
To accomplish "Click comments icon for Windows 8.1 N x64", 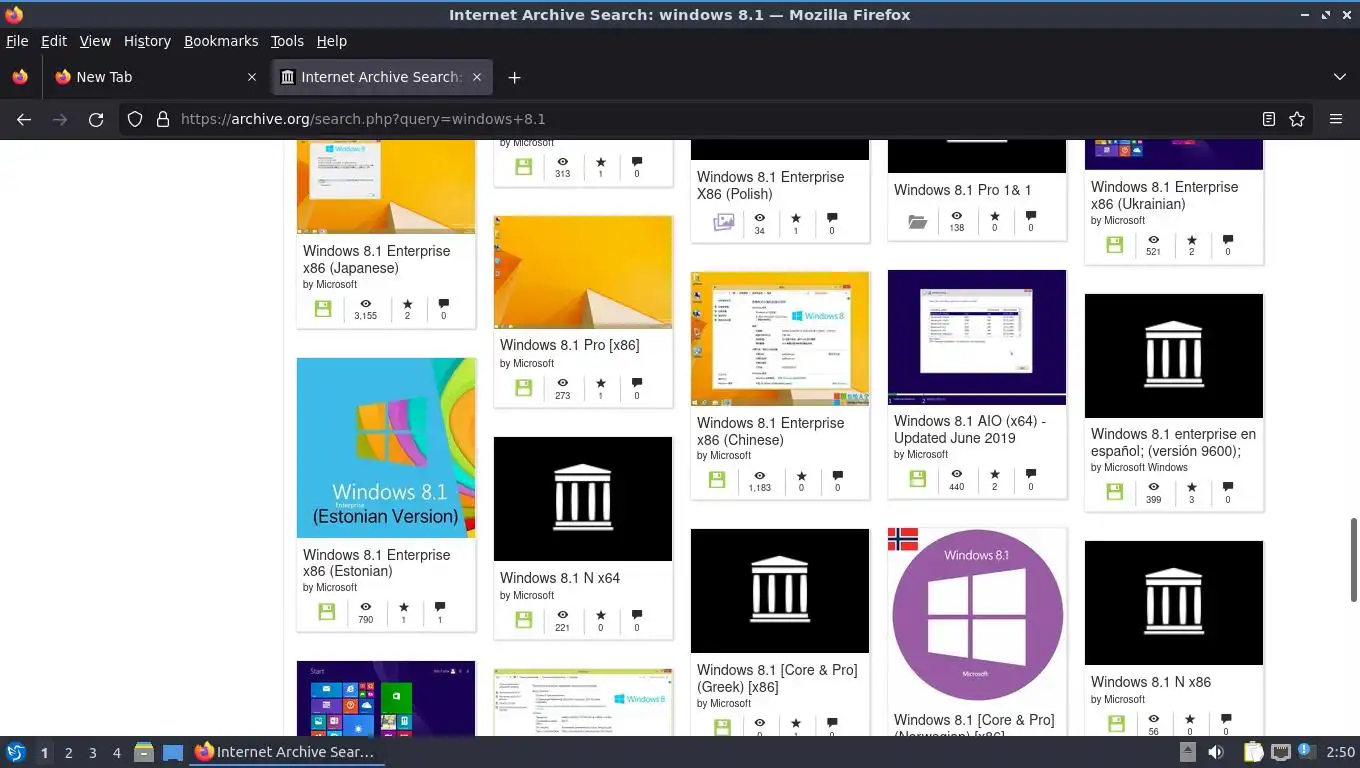I will click(637, 615).
